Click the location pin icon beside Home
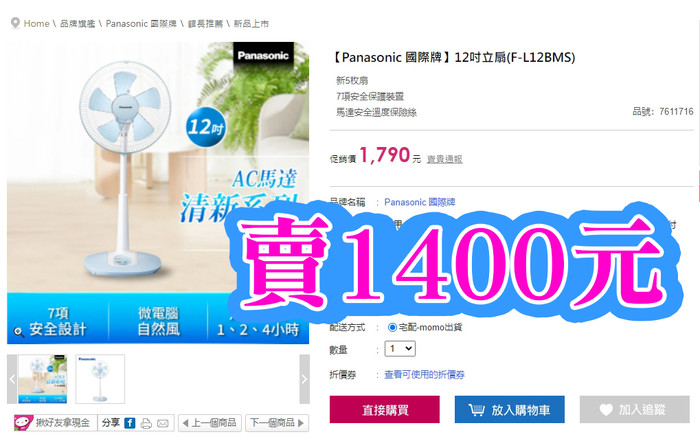Image resolution: width=700 pixels, height=441 pixels. click(x=15, y=23)
